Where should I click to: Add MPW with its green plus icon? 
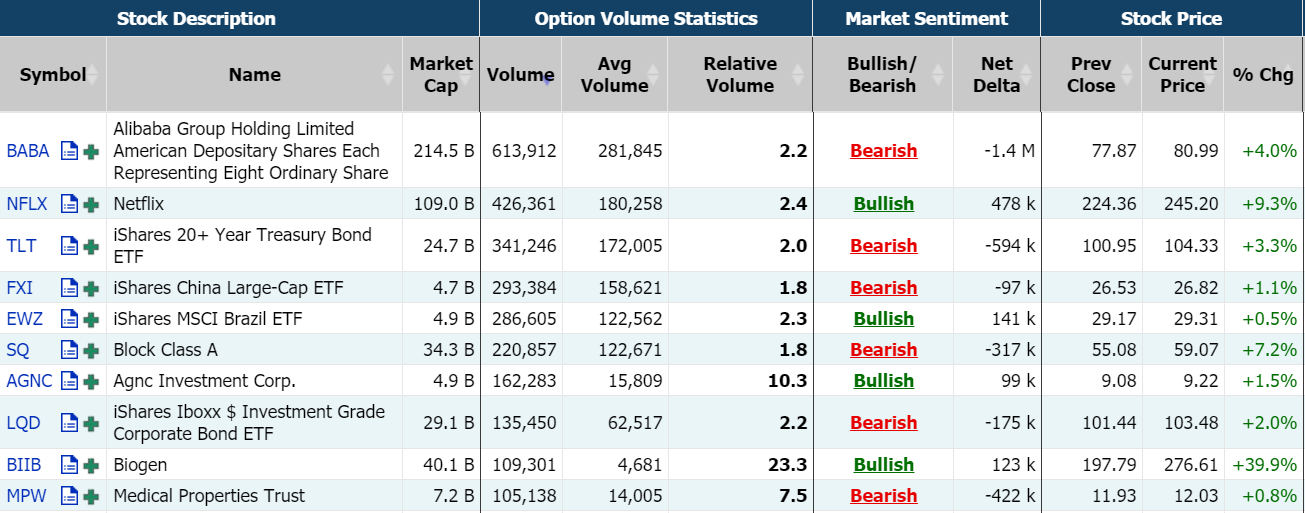(x=91, y=496)
